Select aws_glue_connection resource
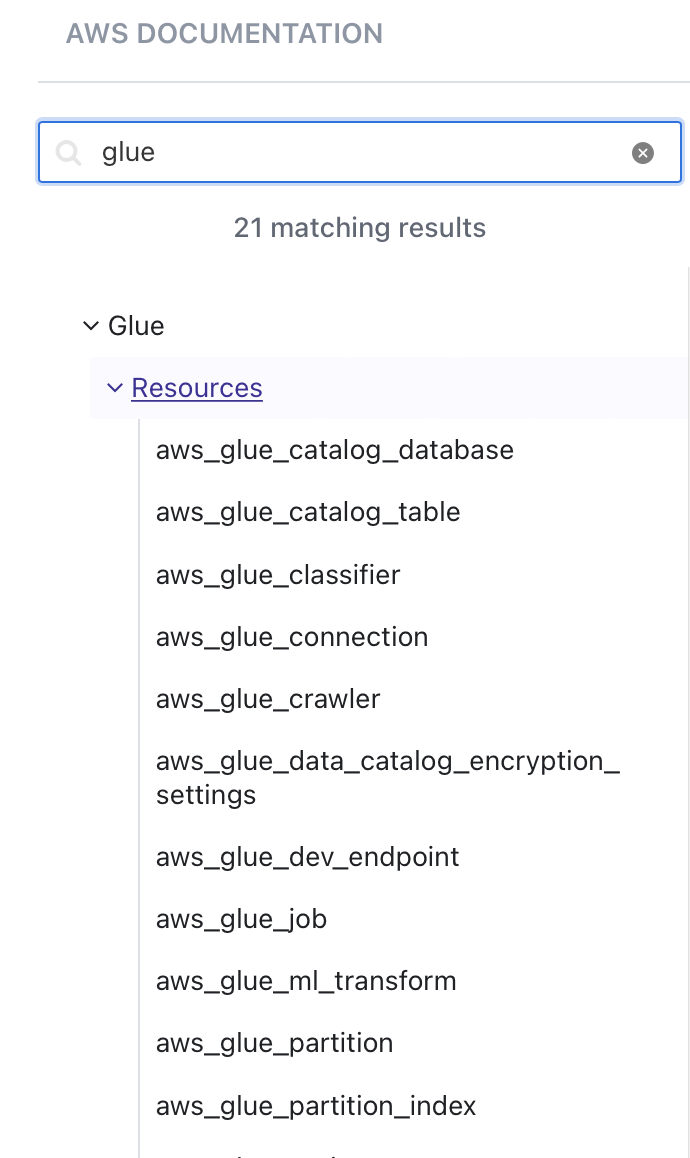Viewport: 690px width, 1158px height. tap(292, 637)
